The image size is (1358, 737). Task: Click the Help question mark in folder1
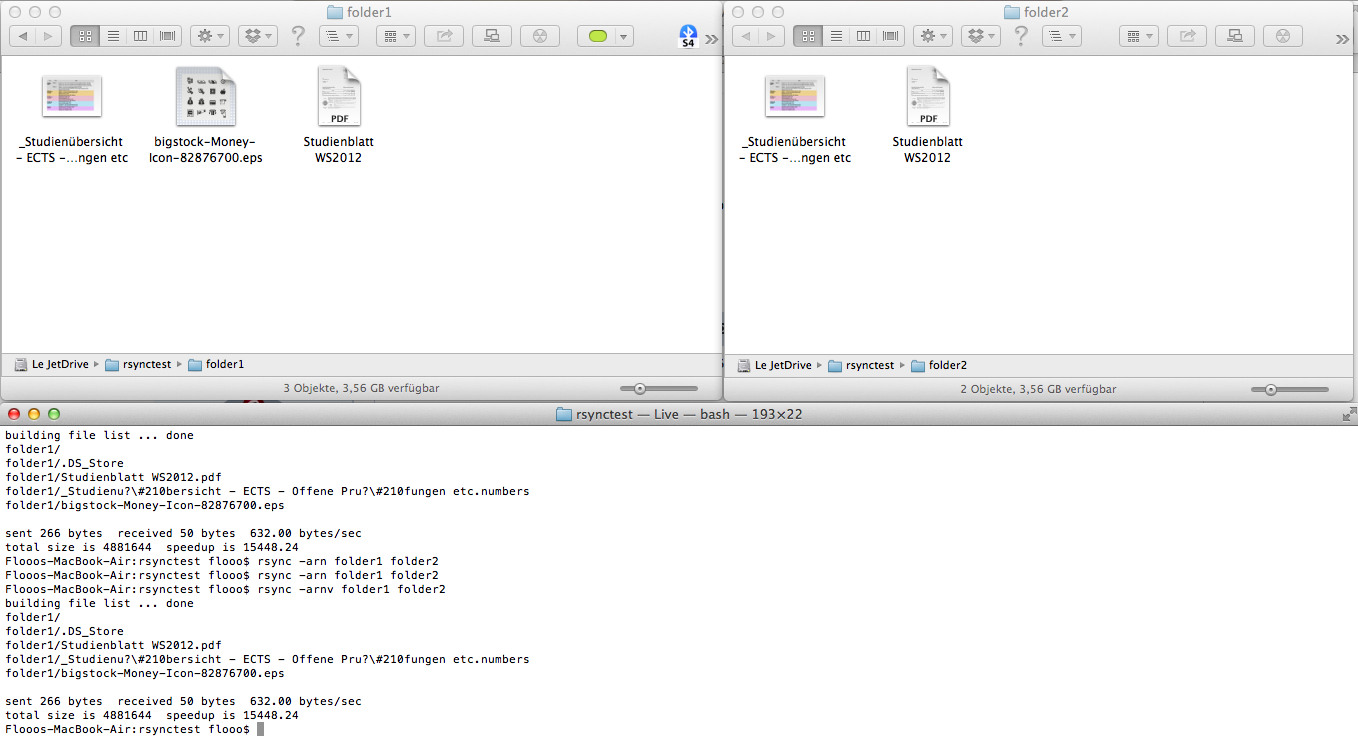point(298,36)
